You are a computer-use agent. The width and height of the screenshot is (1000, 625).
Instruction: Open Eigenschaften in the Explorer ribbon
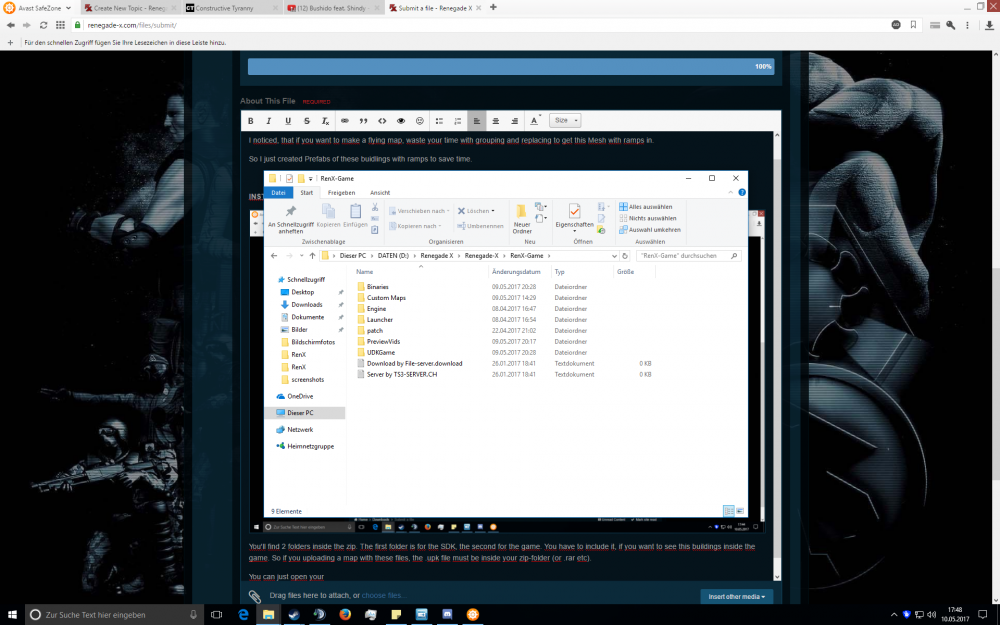pos(575,217)
